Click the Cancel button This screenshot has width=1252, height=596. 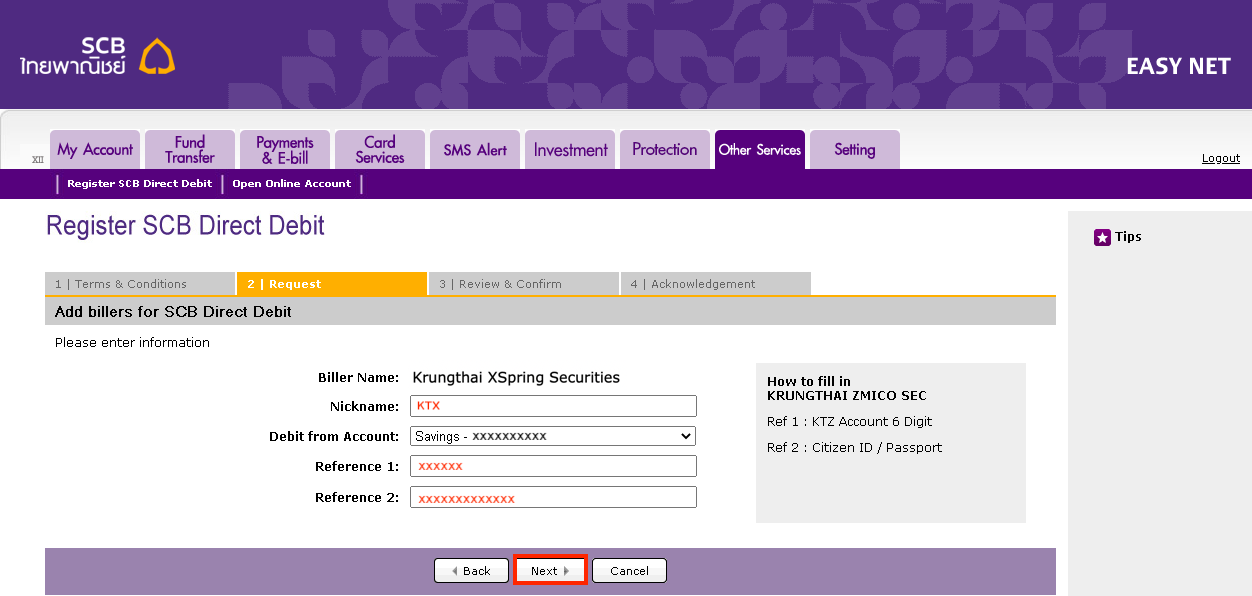(x=629, y=571)
